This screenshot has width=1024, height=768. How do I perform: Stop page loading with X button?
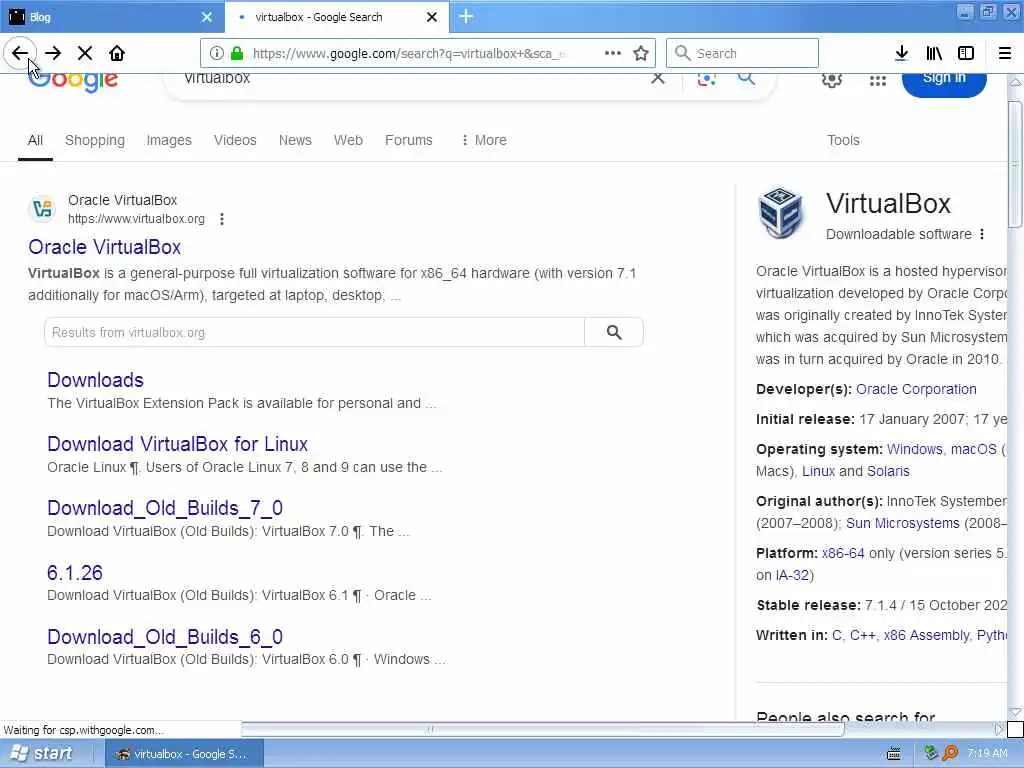[85, 53]
